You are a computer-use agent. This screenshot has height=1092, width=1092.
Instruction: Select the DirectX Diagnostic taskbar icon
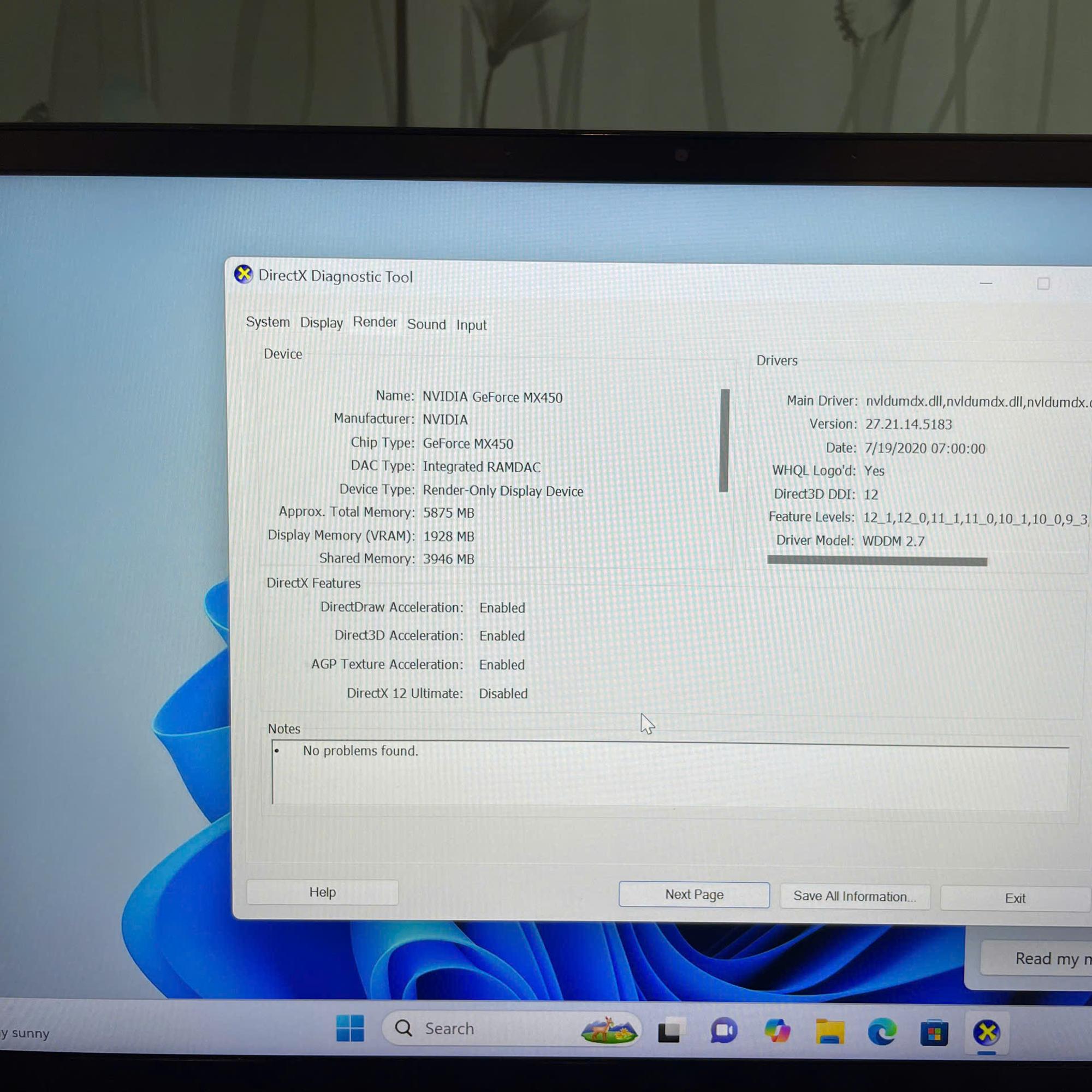[x=986, y=1033]
